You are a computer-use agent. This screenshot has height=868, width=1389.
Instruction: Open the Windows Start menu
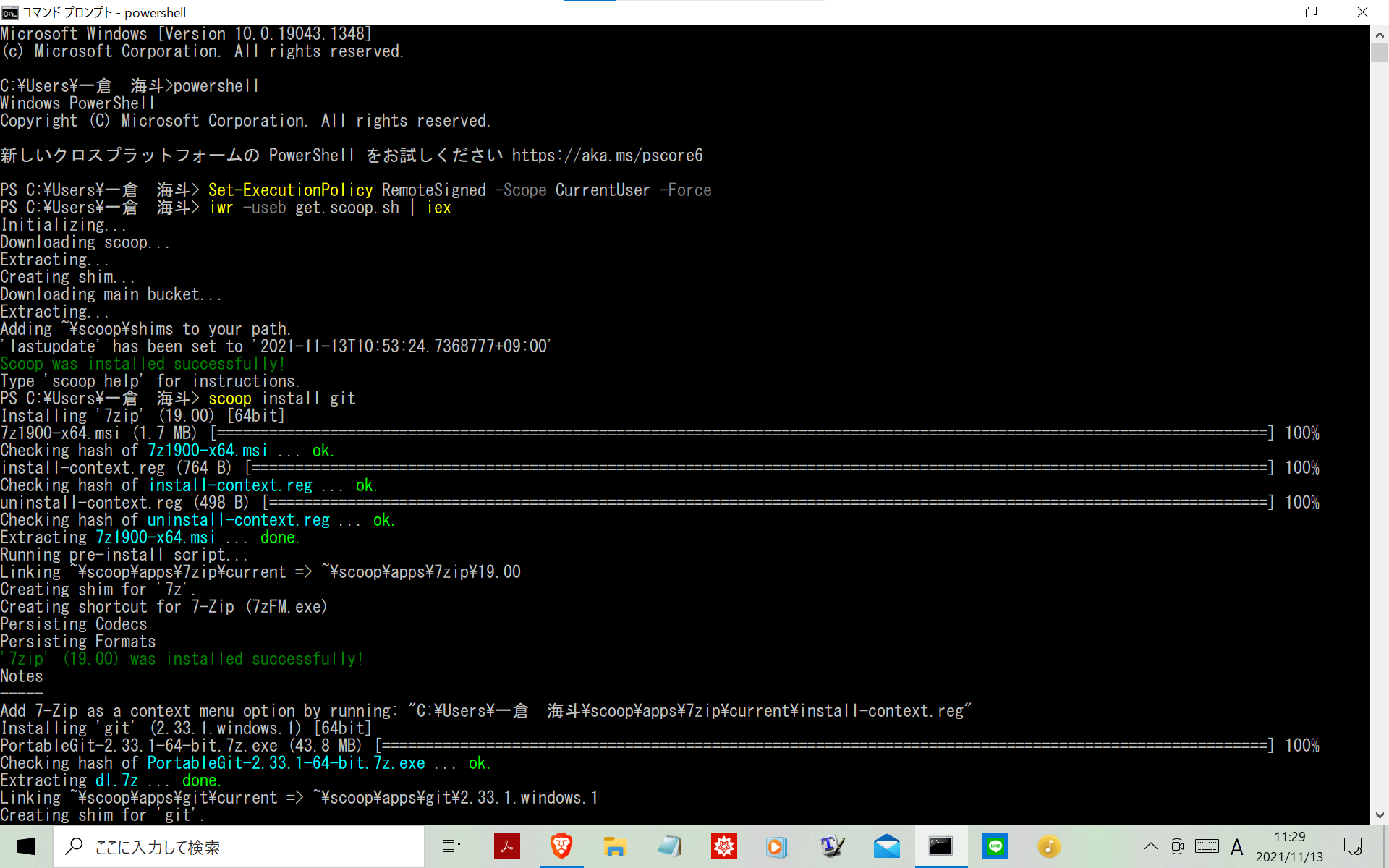click(x=26, y=846)
